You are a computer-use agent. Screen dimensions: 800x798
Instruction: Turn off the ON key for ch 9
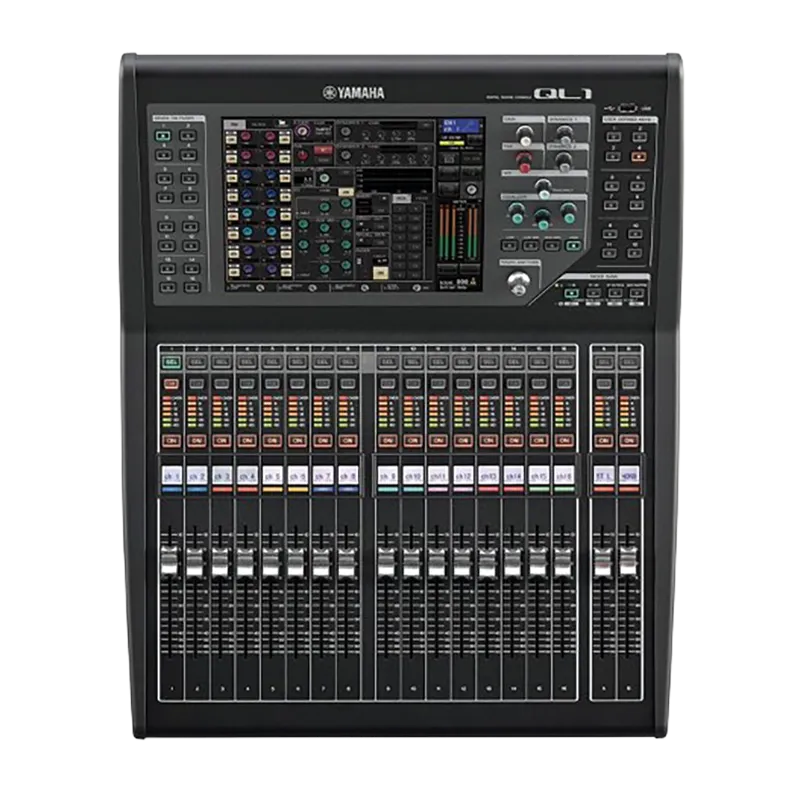pyautogui.click(x=388, y=440)
